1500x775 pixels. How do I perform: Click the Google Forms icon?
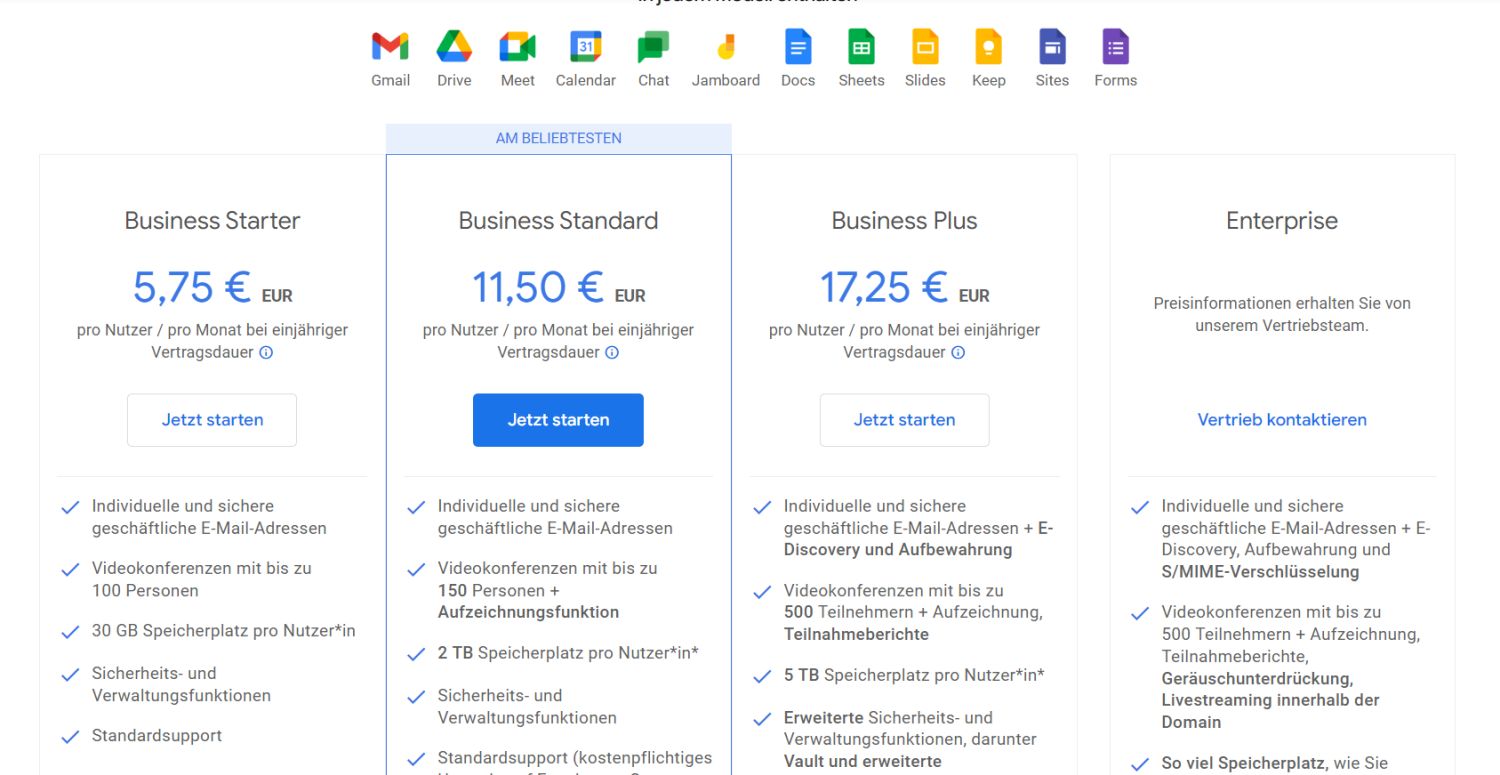[1115, 47]
